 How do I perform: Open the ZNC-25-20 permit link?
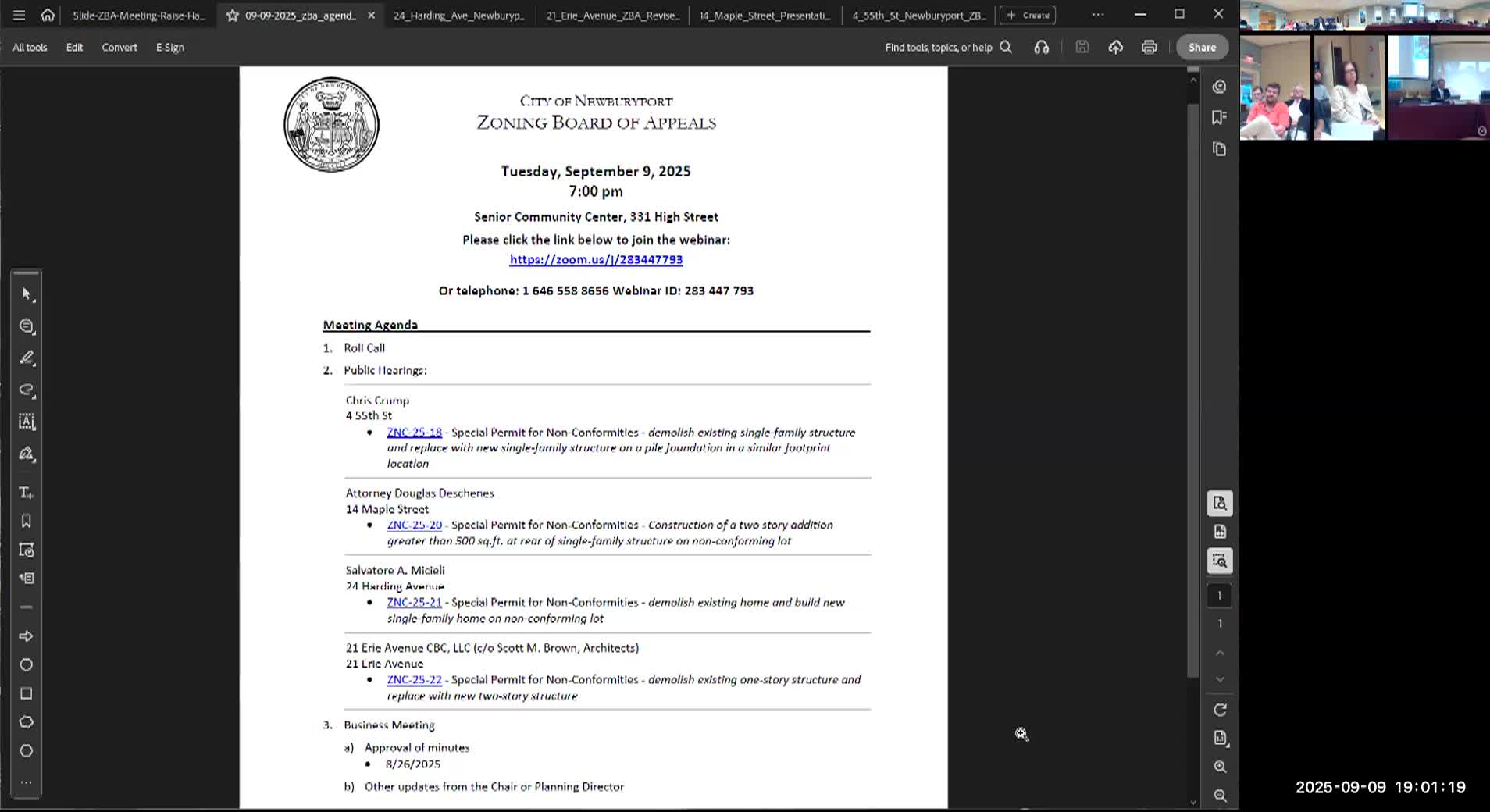coord(415,525)
